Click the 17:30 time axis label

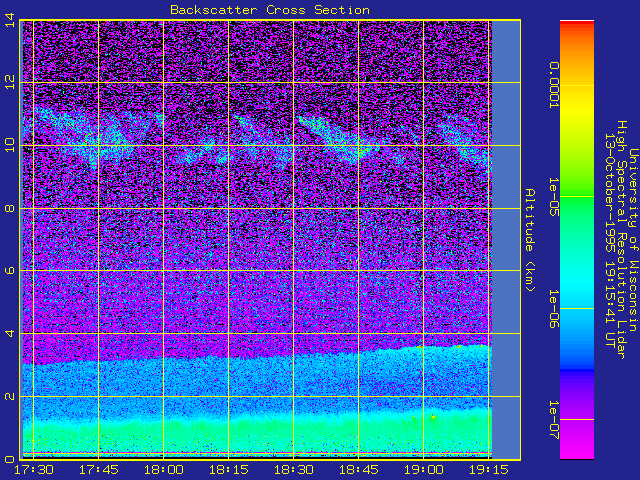click(x=33, y=470)
